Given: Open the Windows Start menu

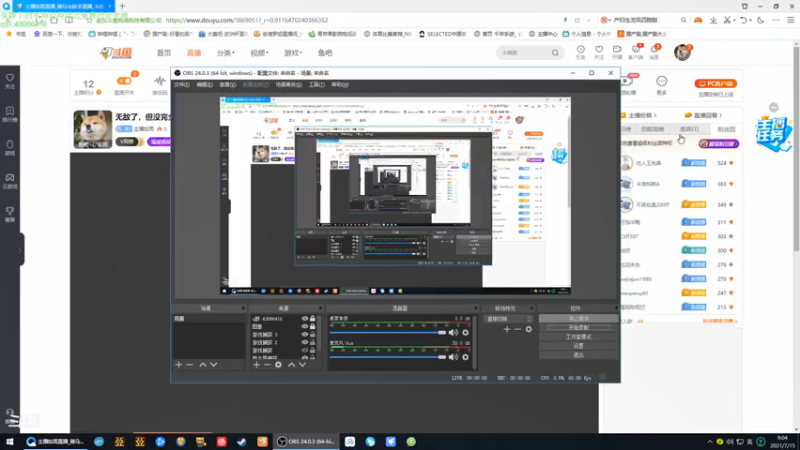Looking at the screenshot, I should pyautogui.click(x=10, y=442).
